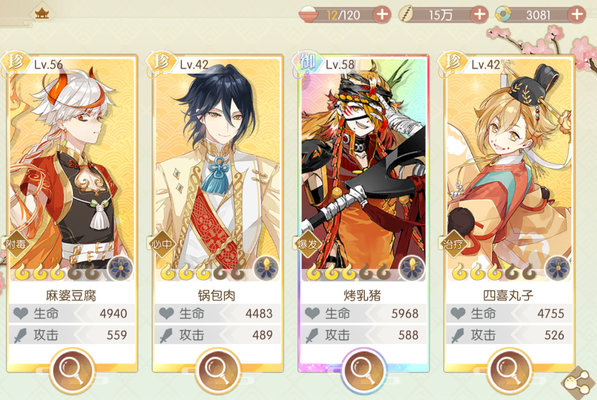Add gems with plus next to 3081
This screenshot has width=597, height=400.
576,15
